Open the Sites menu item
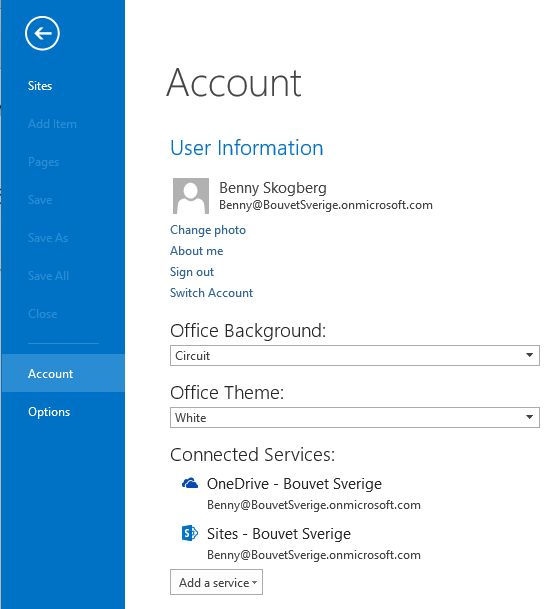The image size is (552, 609). coord(40,86)
